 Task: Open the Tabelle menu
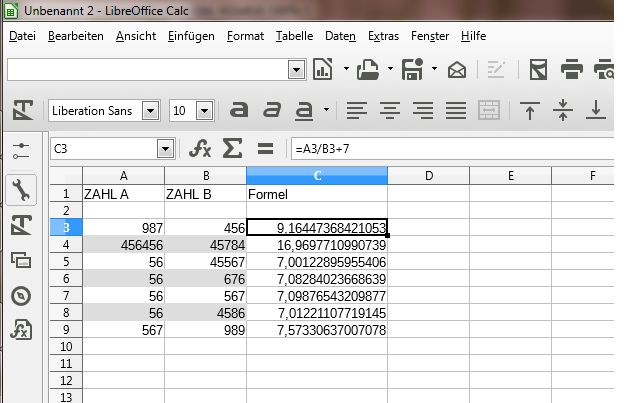[294, 36]
